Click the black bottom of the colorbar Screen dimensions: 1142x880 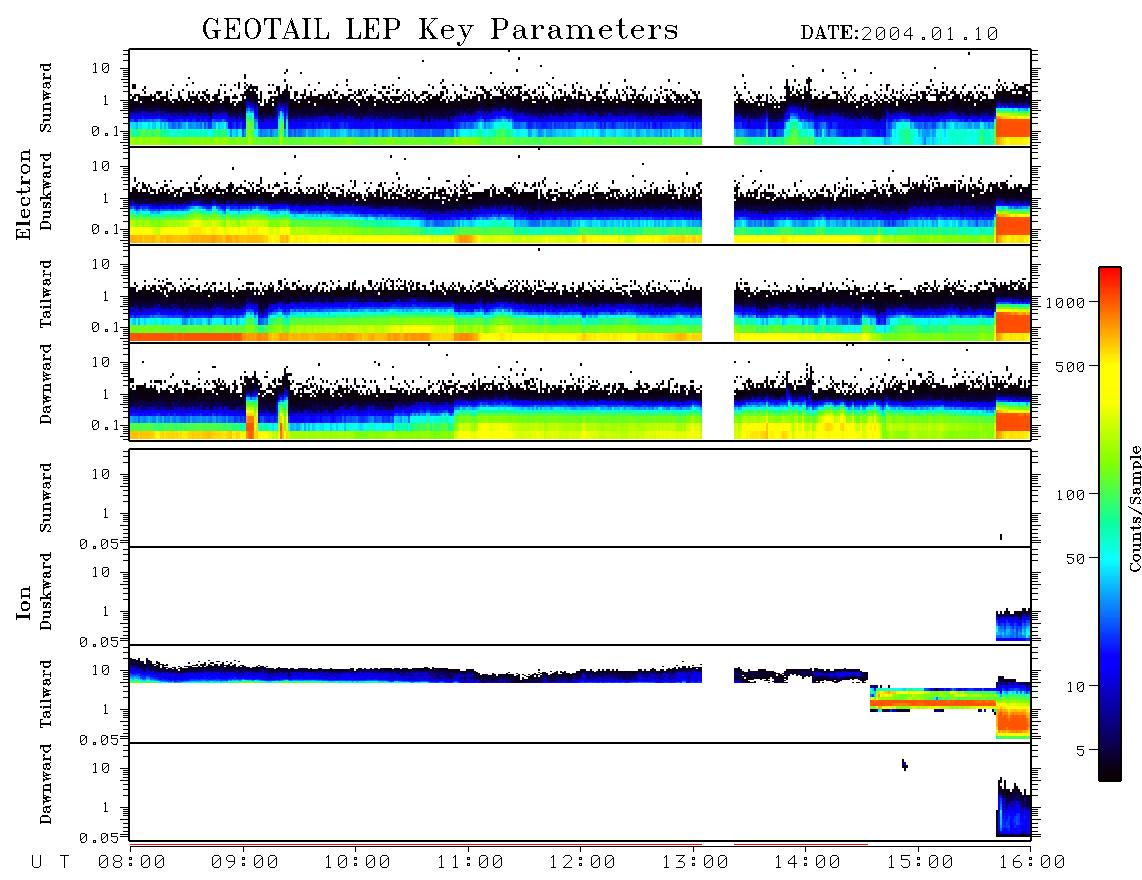(1110, 769)
